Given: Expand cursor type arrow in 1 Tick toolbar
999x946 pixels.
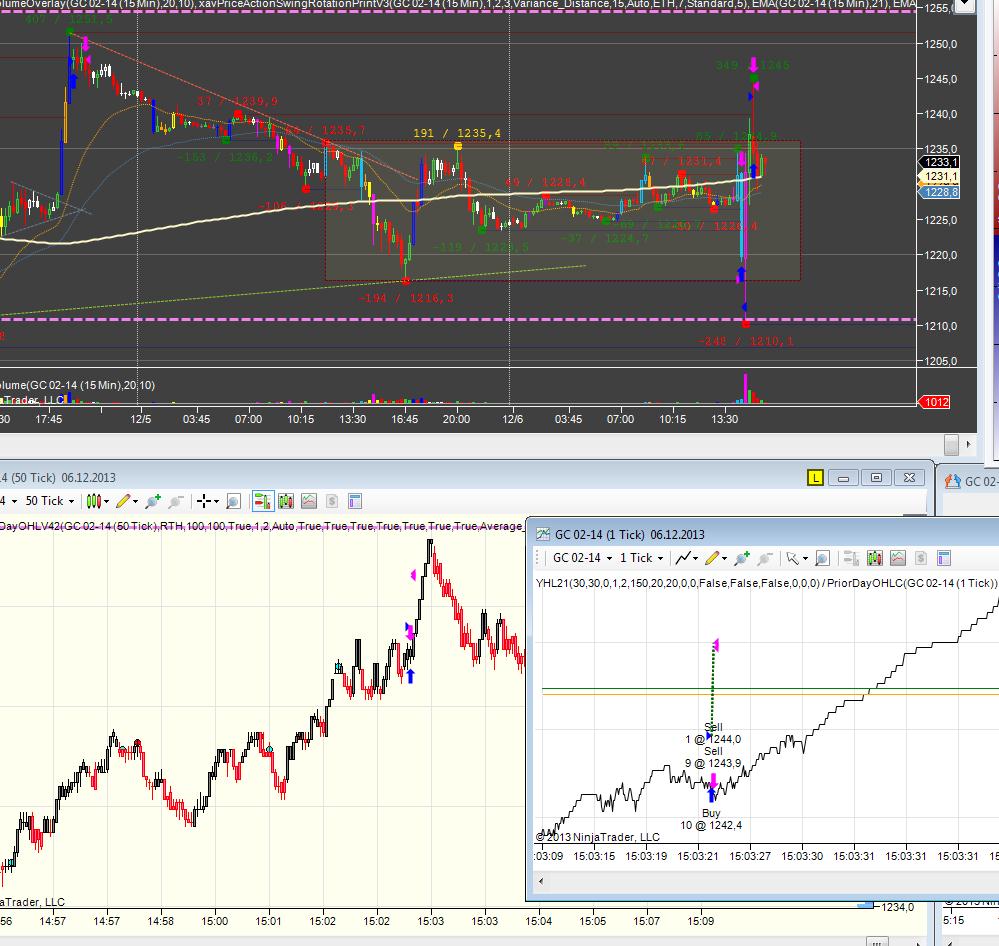Looking at the screenshot, I should (x=805, y=559).
